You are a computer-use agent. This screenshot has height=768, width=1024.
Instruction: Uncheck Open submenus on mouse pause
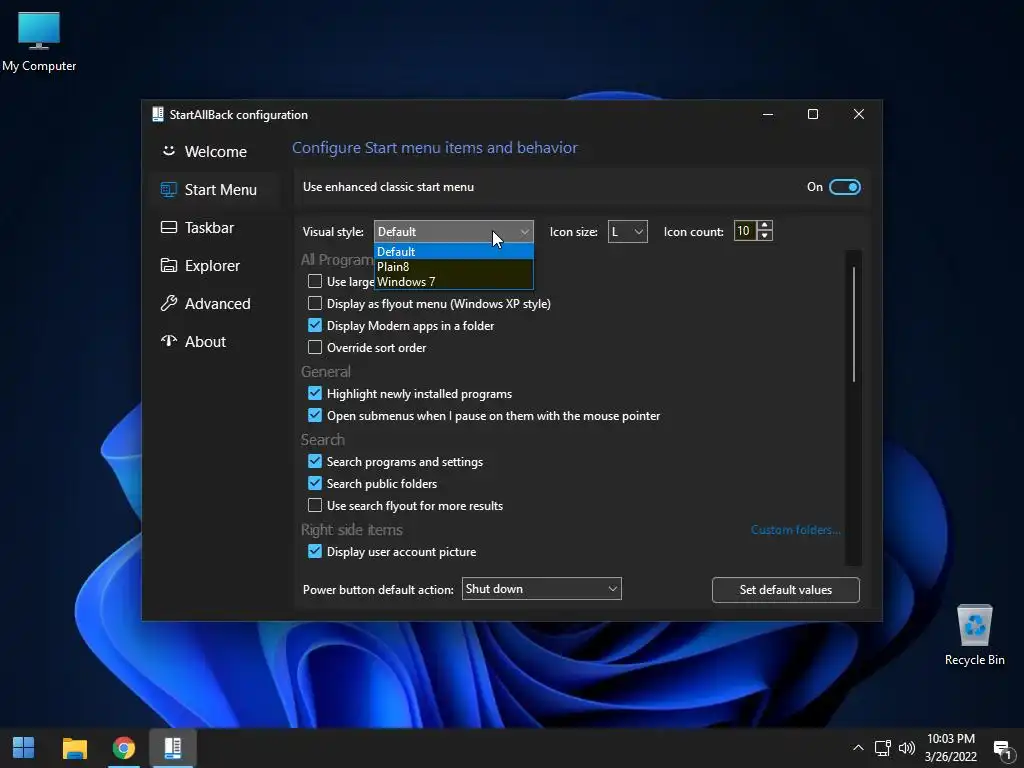point(315,415)
